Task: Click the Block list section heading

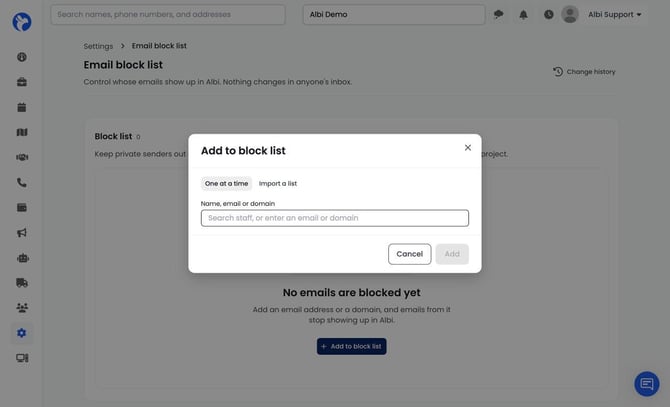Action: [113, 136]
